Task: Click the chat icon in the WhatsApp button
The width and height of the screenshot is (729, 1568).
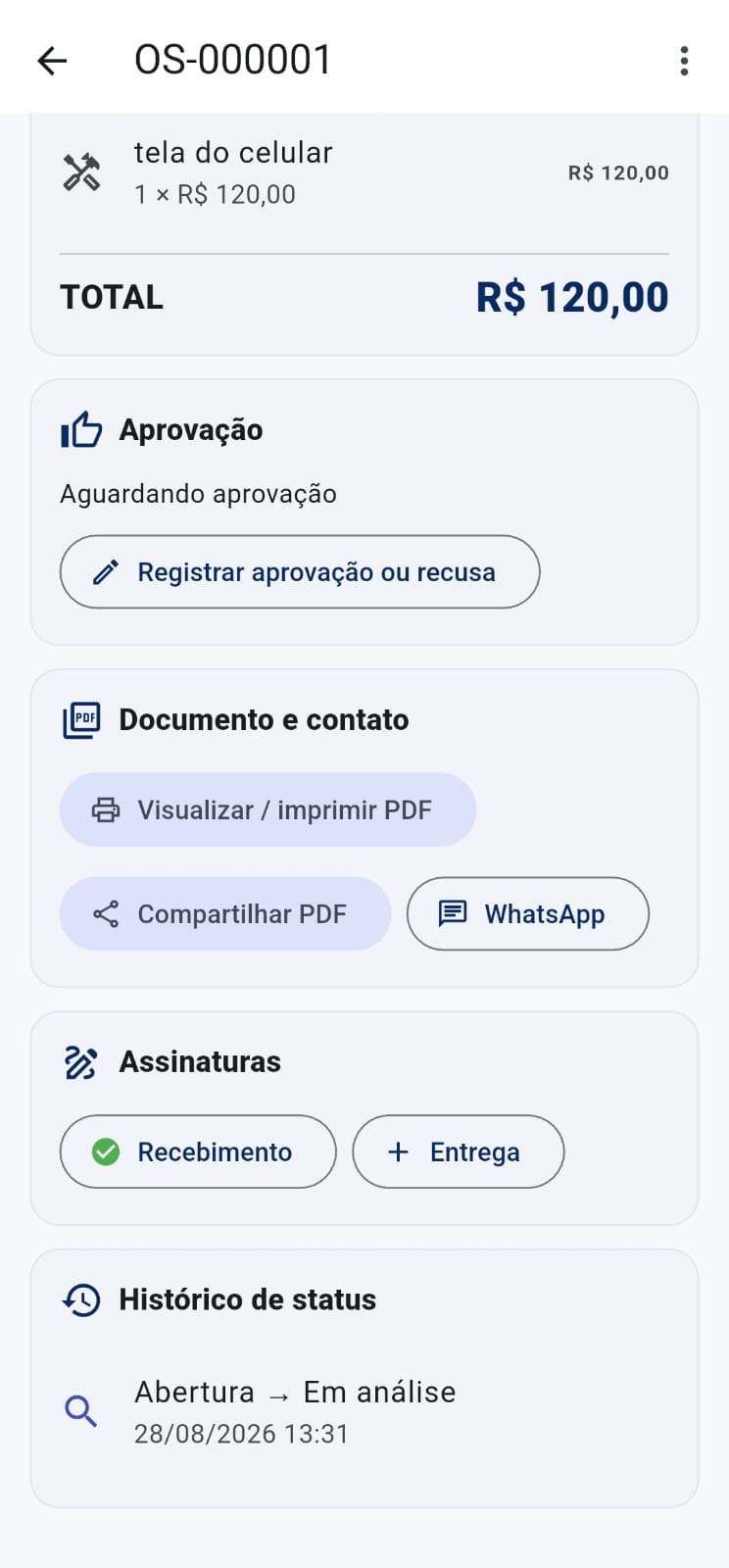Action: [452, 914]
